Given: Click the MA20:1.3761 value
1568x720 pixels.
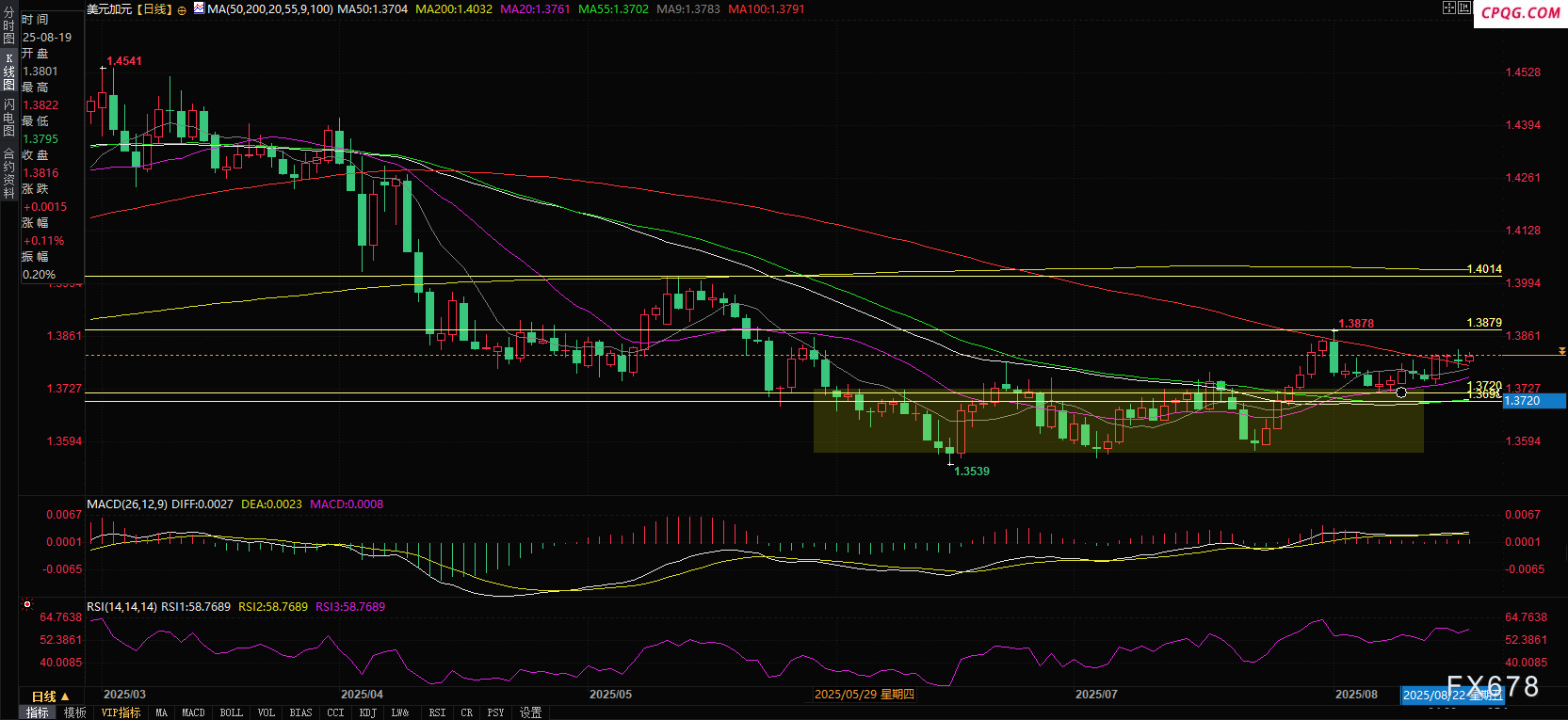Looking at the screenshot, I should tap(535, 9).
